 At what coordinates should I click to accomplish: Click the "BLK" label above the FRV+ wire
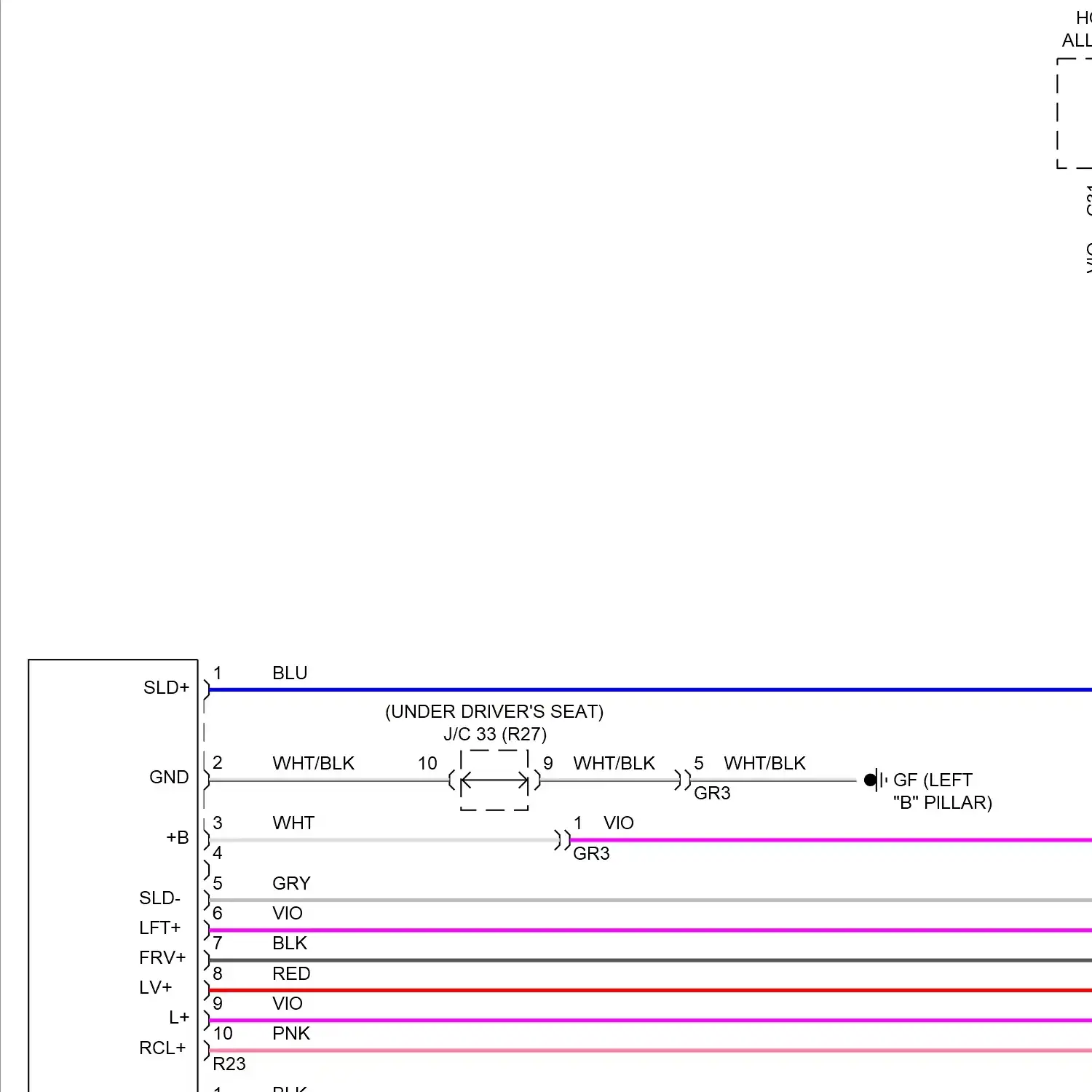[290, 943]
